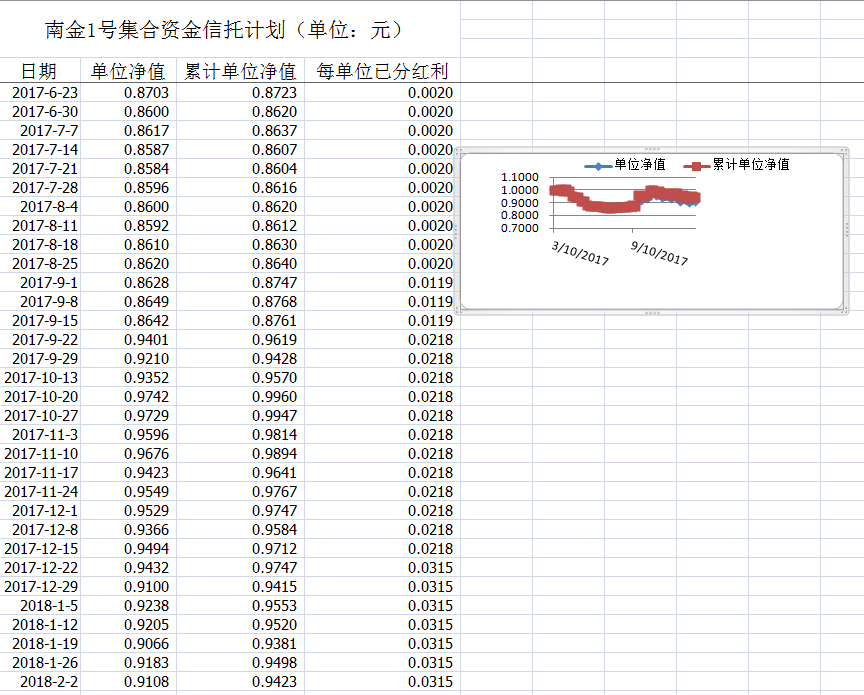Click the blue 单位净值 legend marker
864x695 pixels.
coord(599,165)
